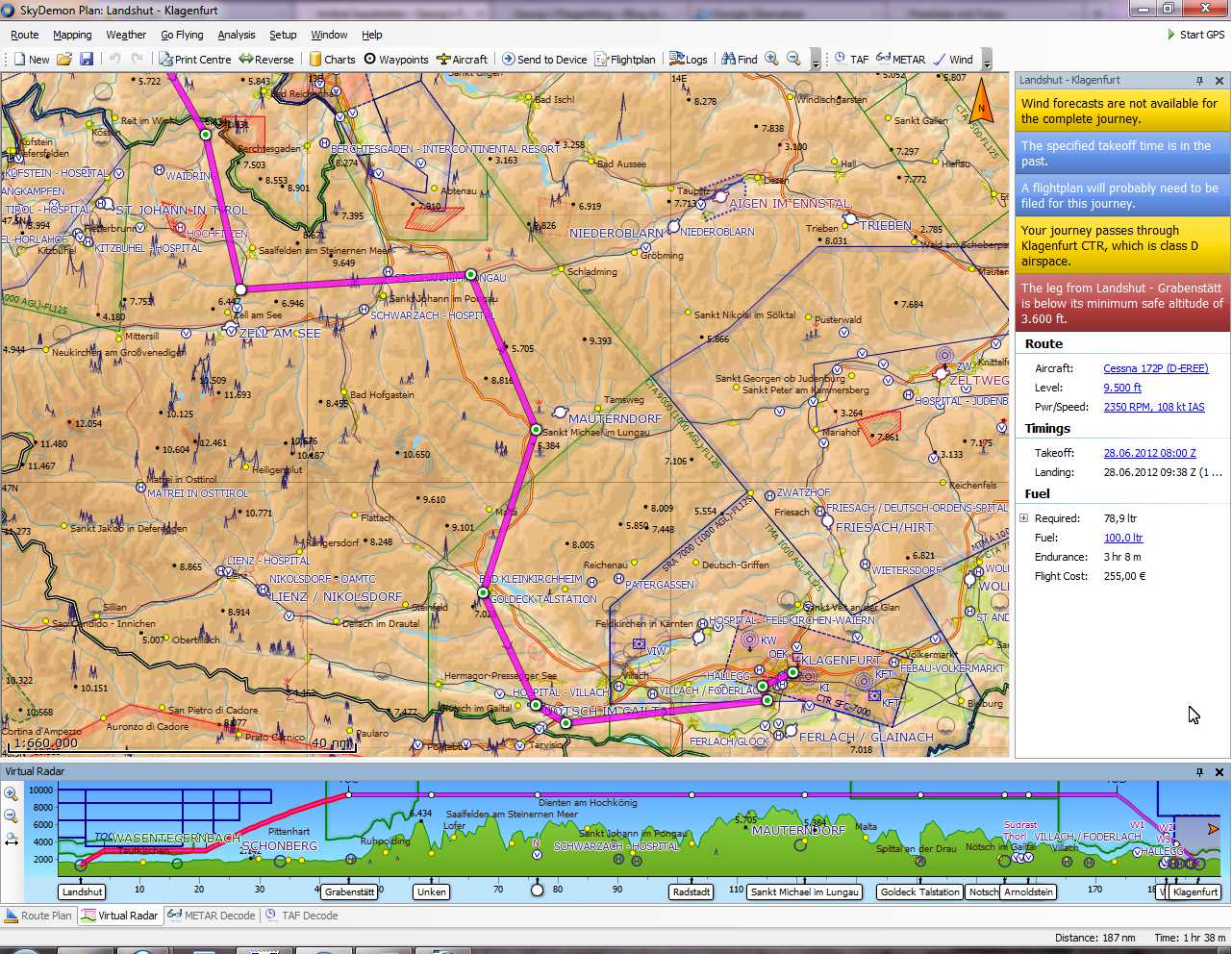
Task: Select Sankt Michael im Lungau profile label
Action: (805, 891)
